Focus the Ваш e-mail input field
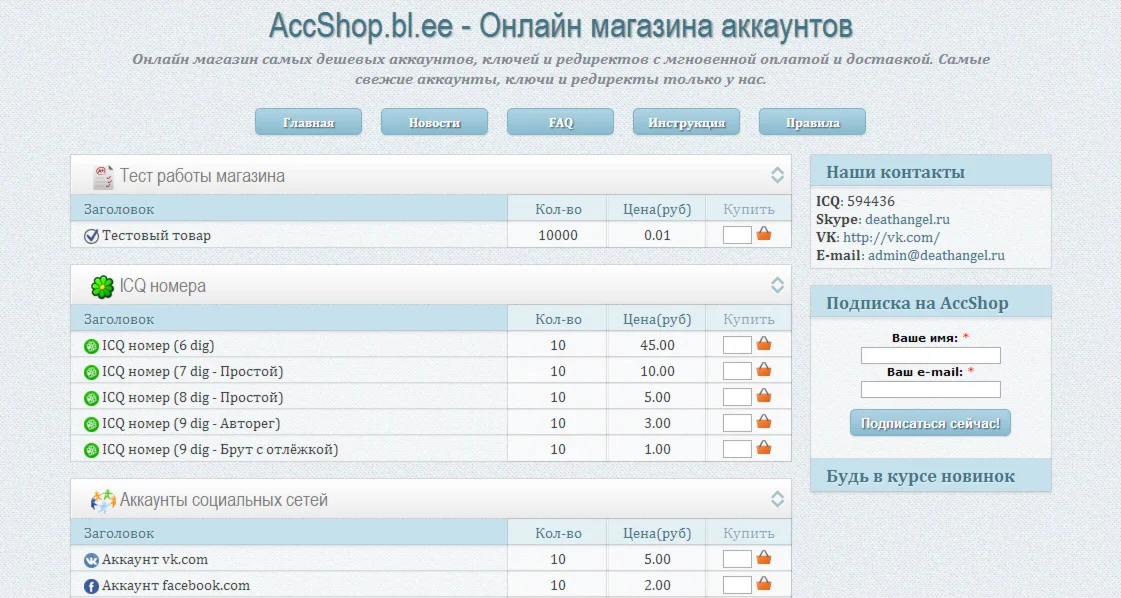 coord(930,390)
